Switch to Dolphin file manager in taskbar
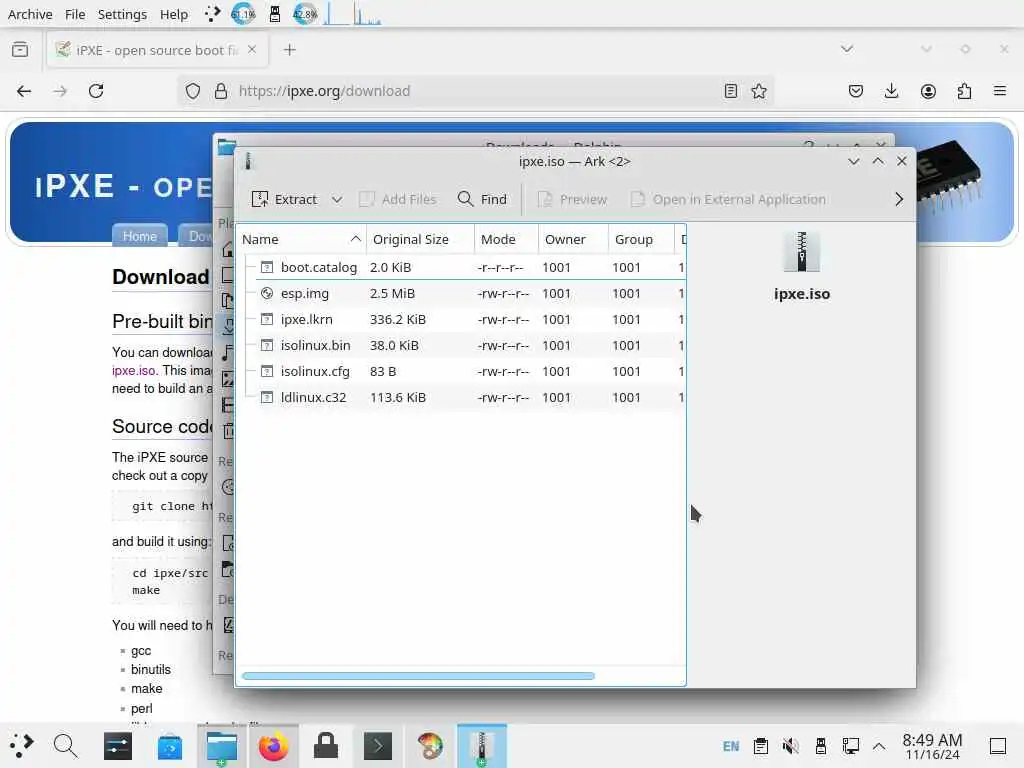The width and height of the screenshot is (1024, 768). (221, 746)
